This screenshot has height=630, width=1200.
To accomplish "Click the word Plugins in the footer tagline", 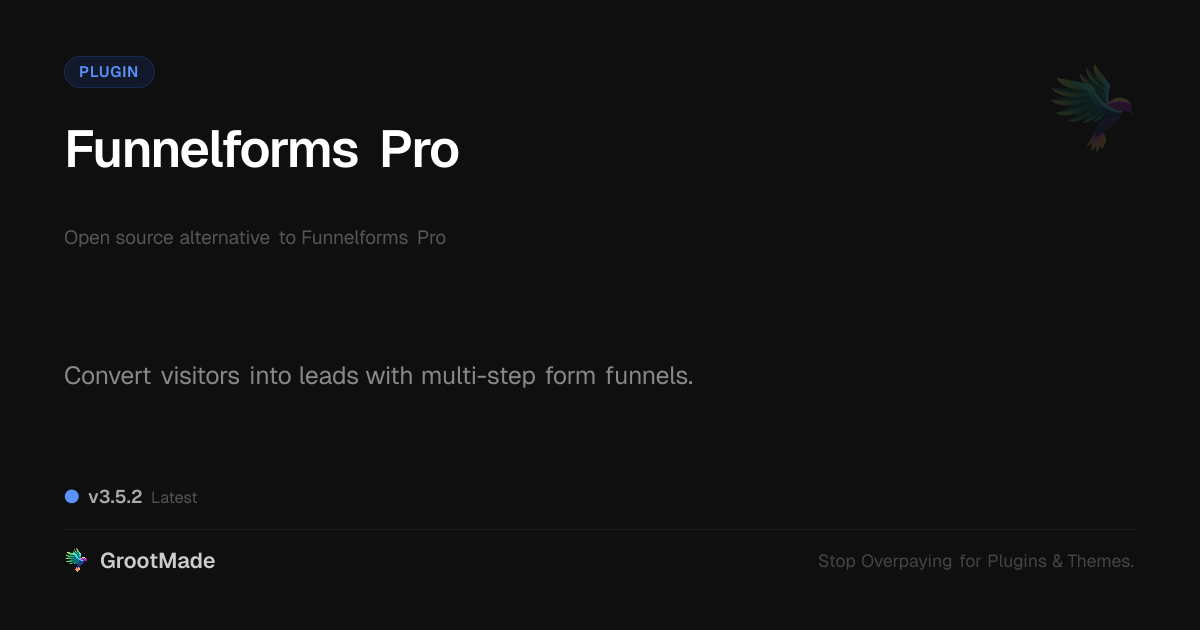I will coord(1017,561).
